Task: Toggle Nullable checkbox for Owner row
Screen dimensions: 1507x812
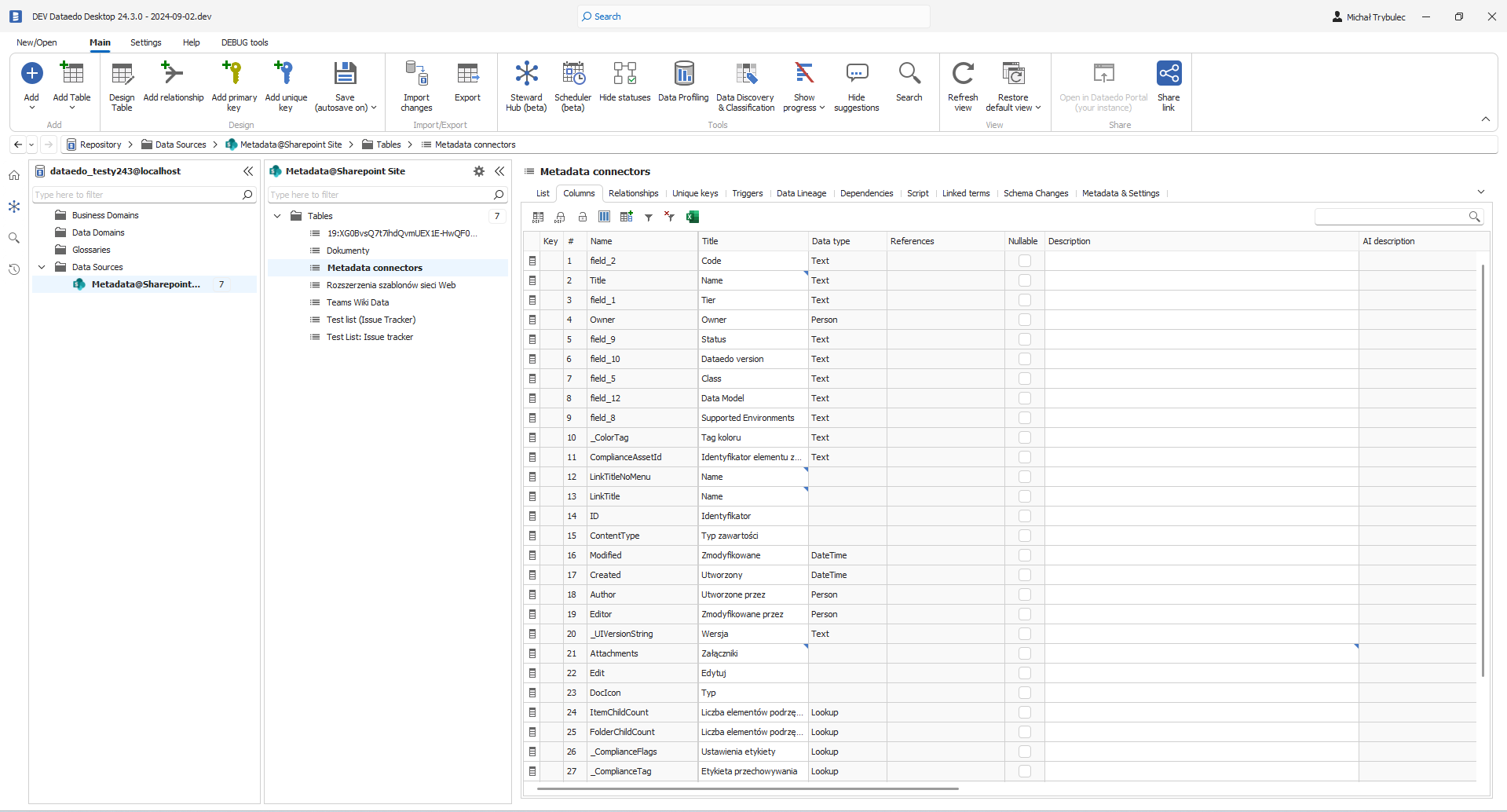Action: pyautogui.click(x=1024, y=320)
